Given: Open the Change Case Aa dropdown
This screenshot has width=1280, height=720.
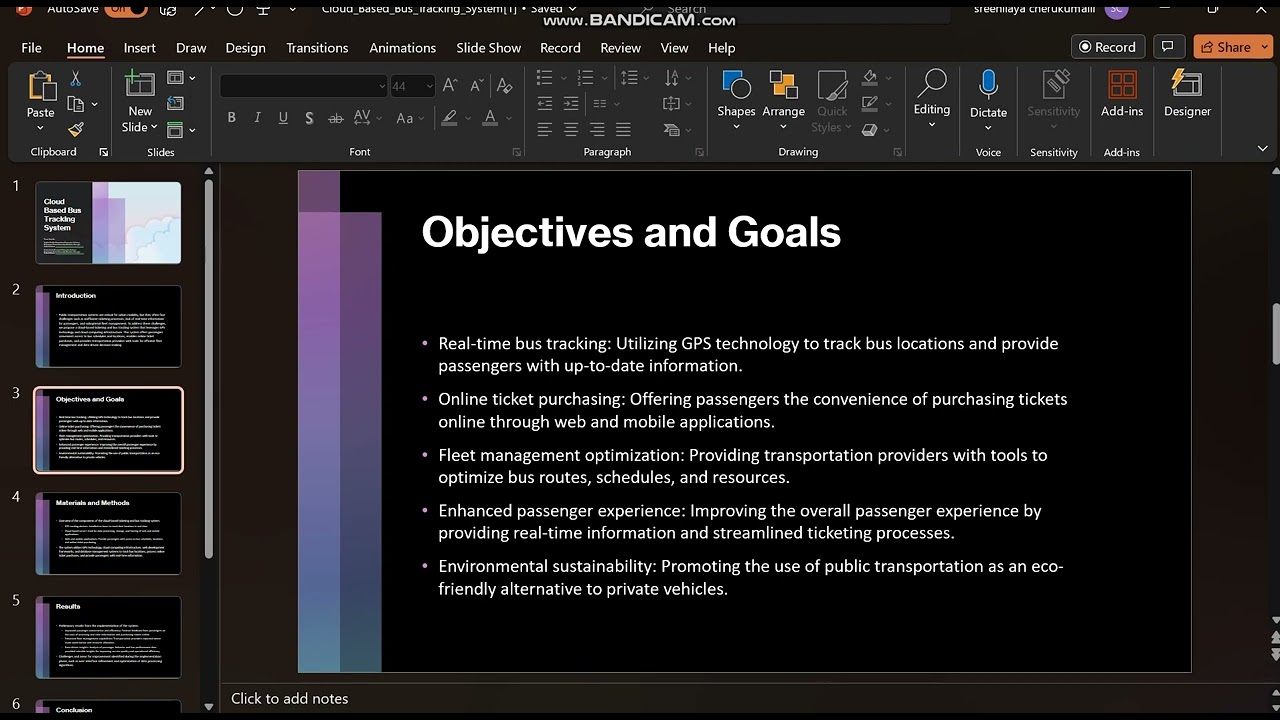Looking at the screenshot, I should (x=409, y=118).
